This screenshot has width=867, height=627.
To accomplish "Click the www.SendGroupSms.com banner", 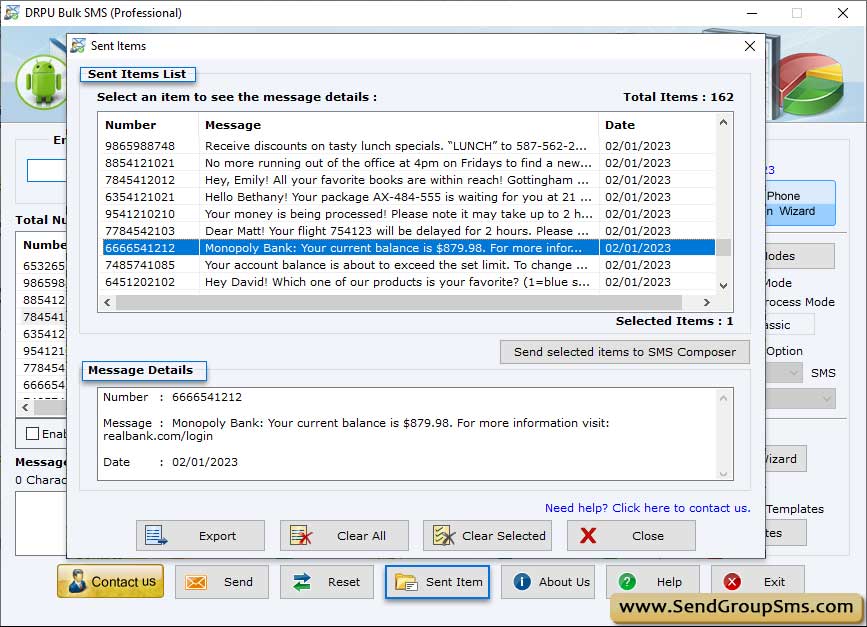I will pyautogui.click(x=736, y=607).
